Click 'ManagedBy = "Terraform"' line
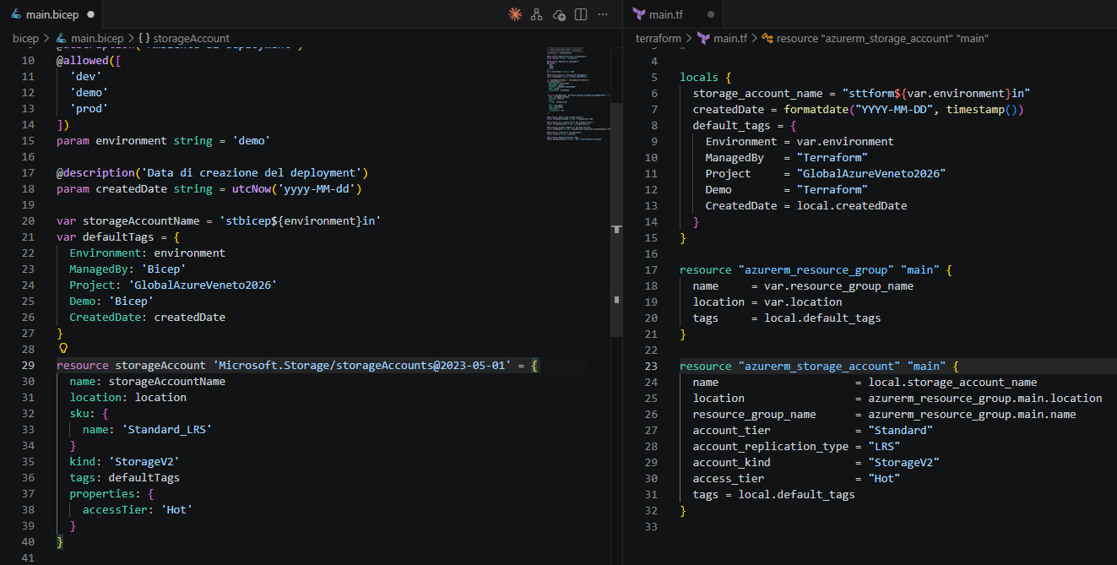Screen dimensions: 1117x565 click(x=786, y=158)
